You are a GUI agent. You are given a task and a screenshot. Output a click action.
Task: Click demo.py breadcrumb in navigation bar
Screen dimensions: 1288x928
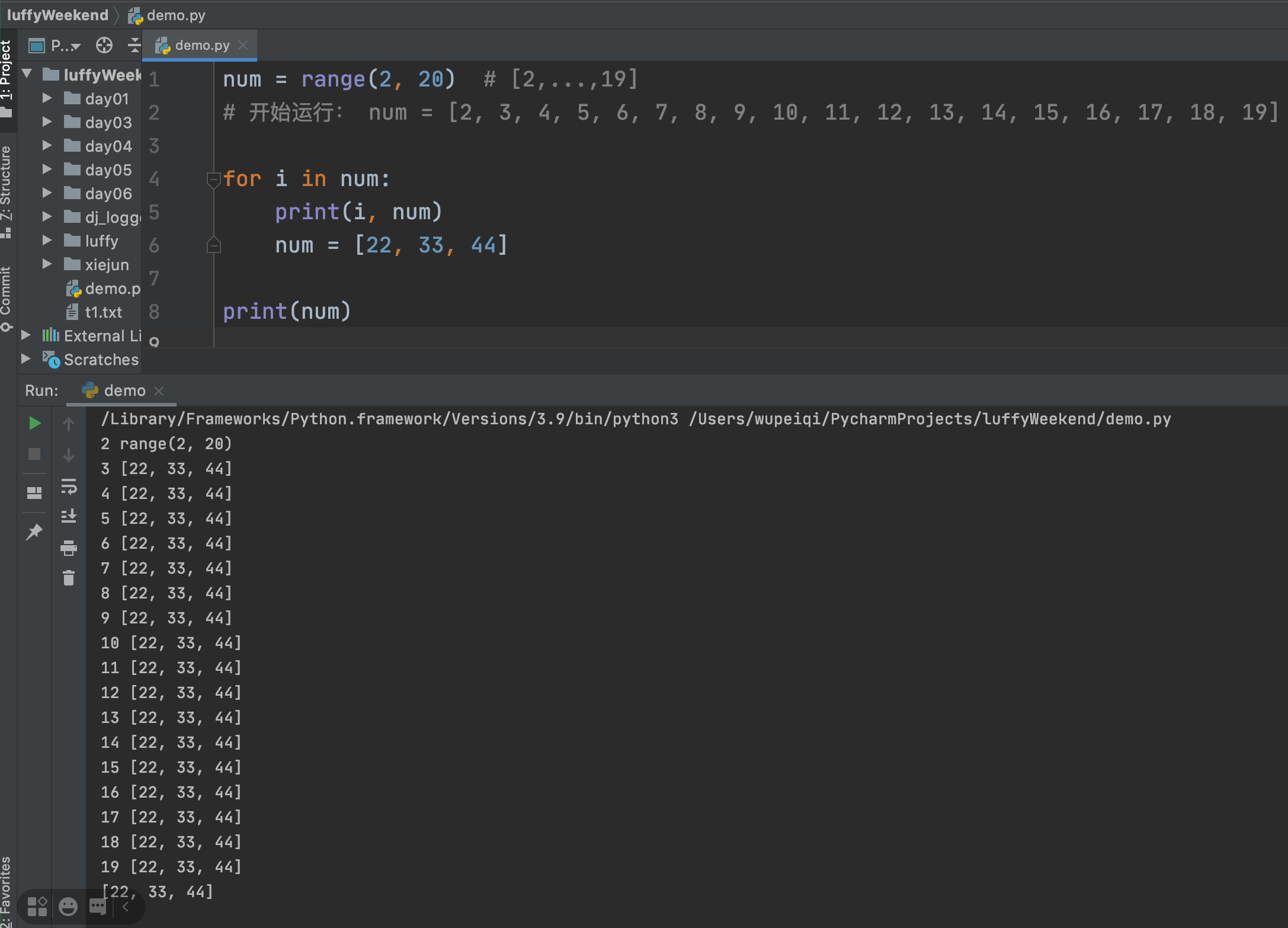tap(167, 15)
